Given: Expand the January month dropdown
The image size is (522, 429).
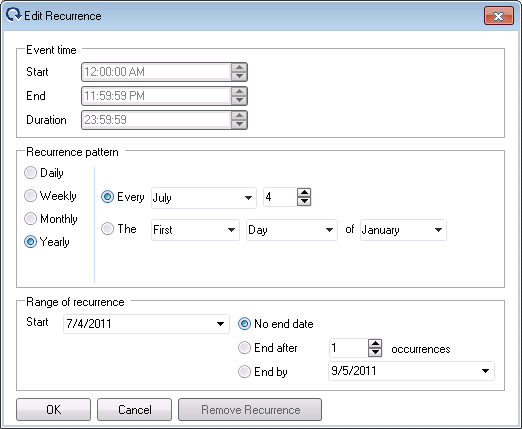Looking at the screenshot, I should 403,230.
